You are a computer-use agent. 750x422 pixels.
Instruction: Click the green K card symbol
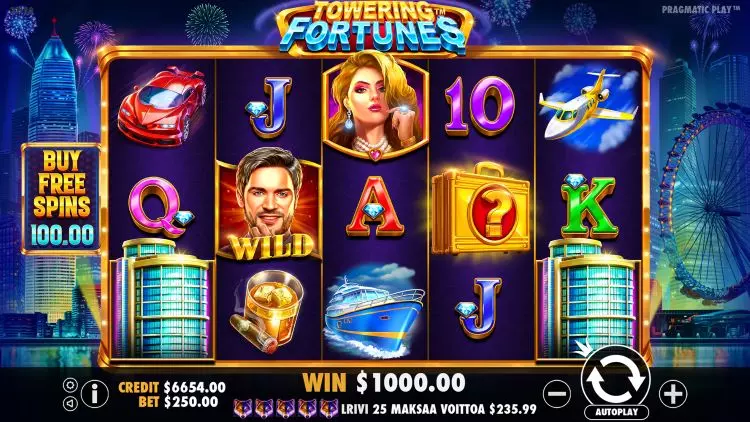(x=588, y=206)
